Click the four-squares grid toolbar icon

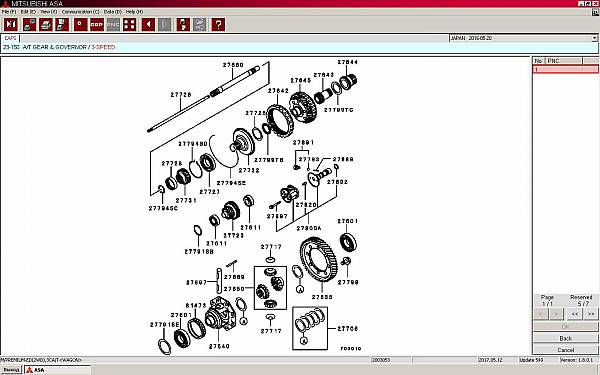click(x=129, y=24)
